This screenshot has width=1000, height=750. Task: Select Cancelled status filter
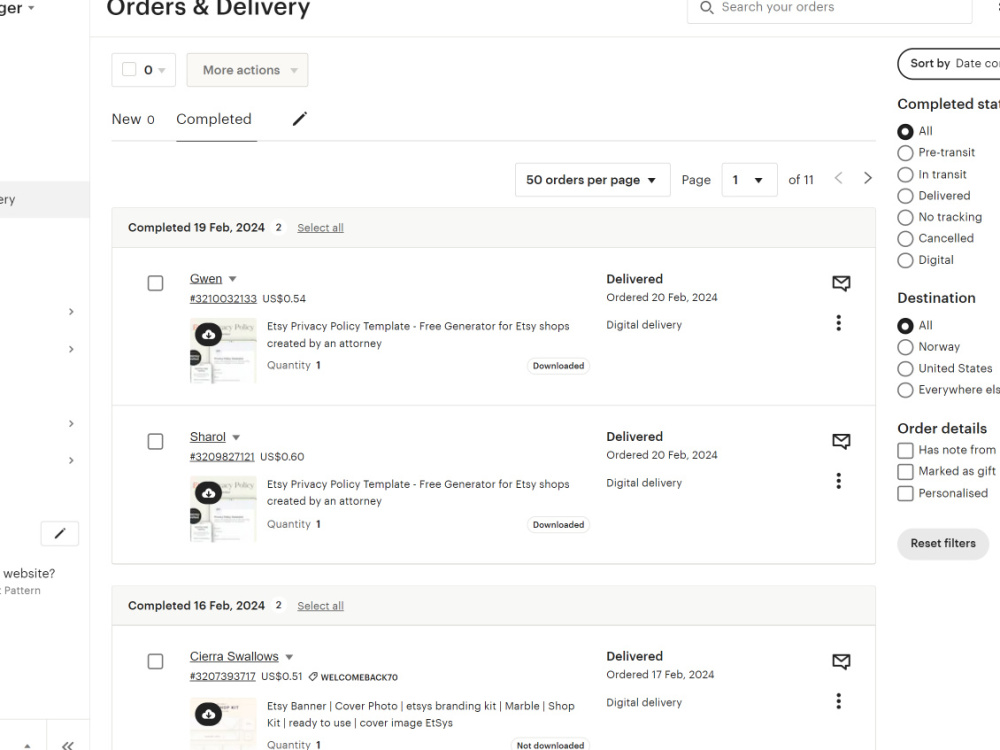click(x=905, y=239)
